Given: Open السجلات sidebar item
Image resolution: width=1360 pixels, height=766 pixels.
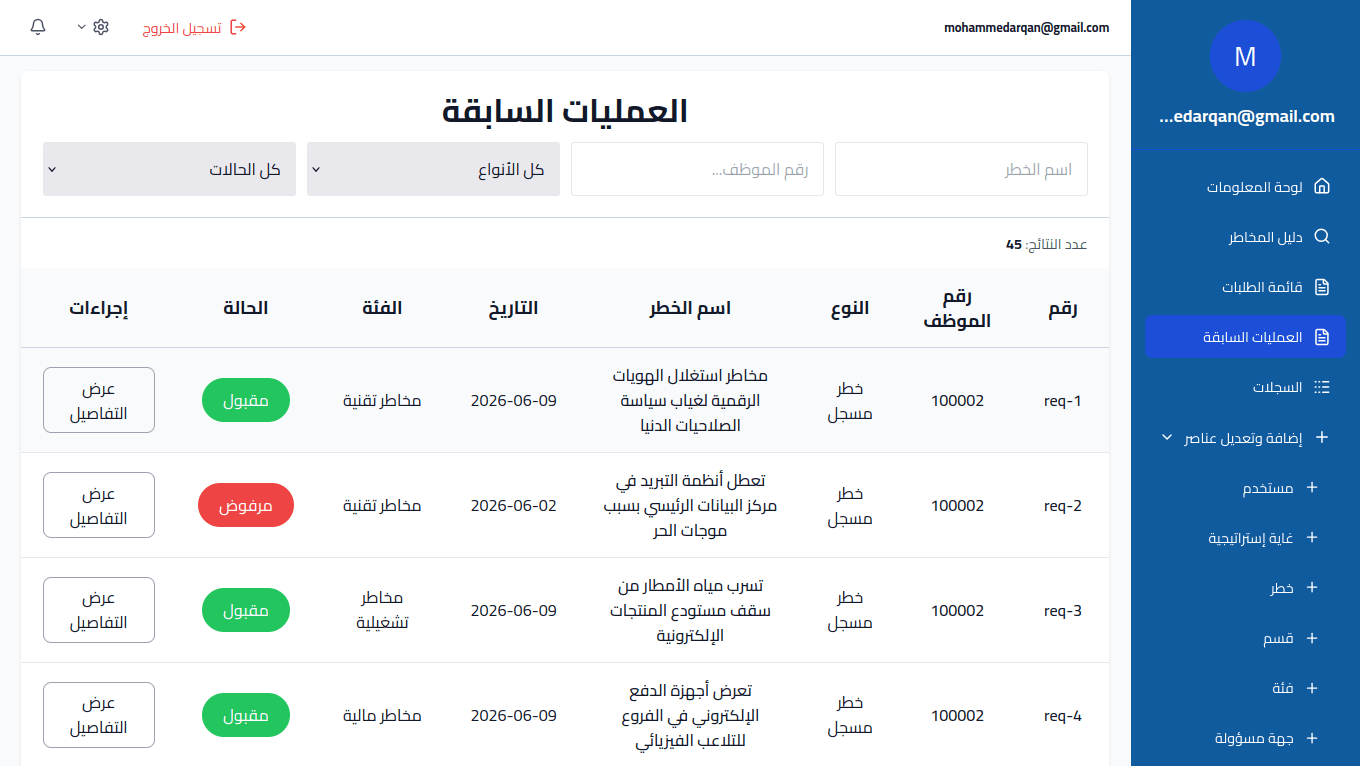Looking at the screenshot, I should pos(1245,387).
